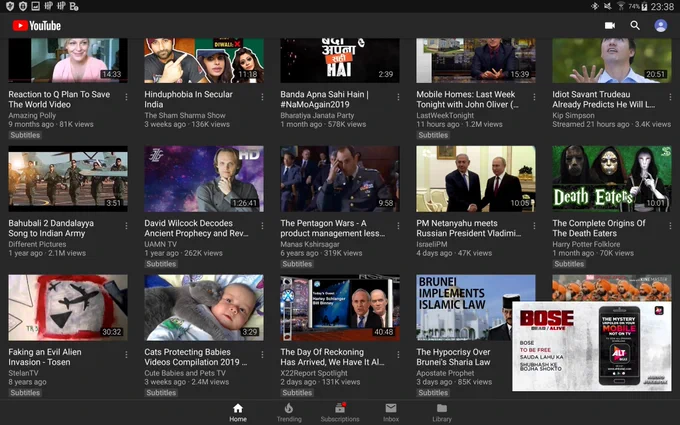Open video title 'PM Netanyahu meets Russian President'
Viewport: 680px width, 425px height.
pyautogui.click(x=469, y=228)
